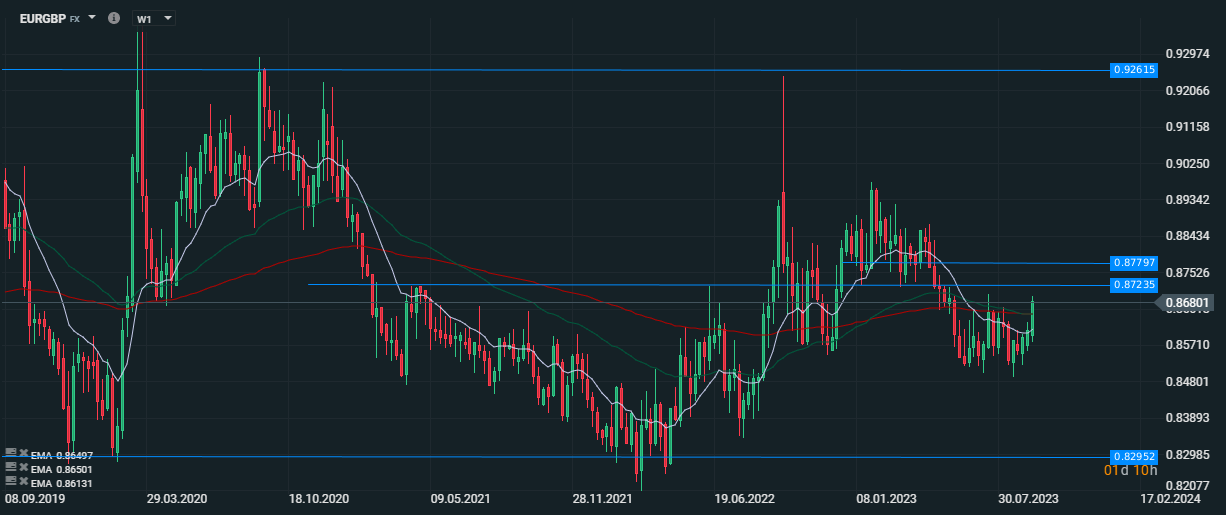Open settings for EMA 0.86497 indicator
Image resolution: width=1226 pixels, height=515 pixels.
pos(11,452)
